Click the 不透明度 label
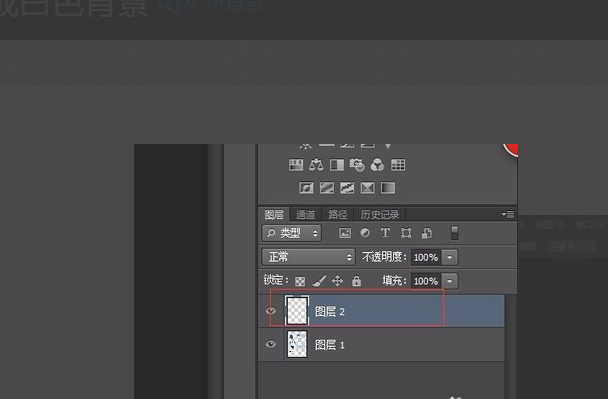 [384, 257]
